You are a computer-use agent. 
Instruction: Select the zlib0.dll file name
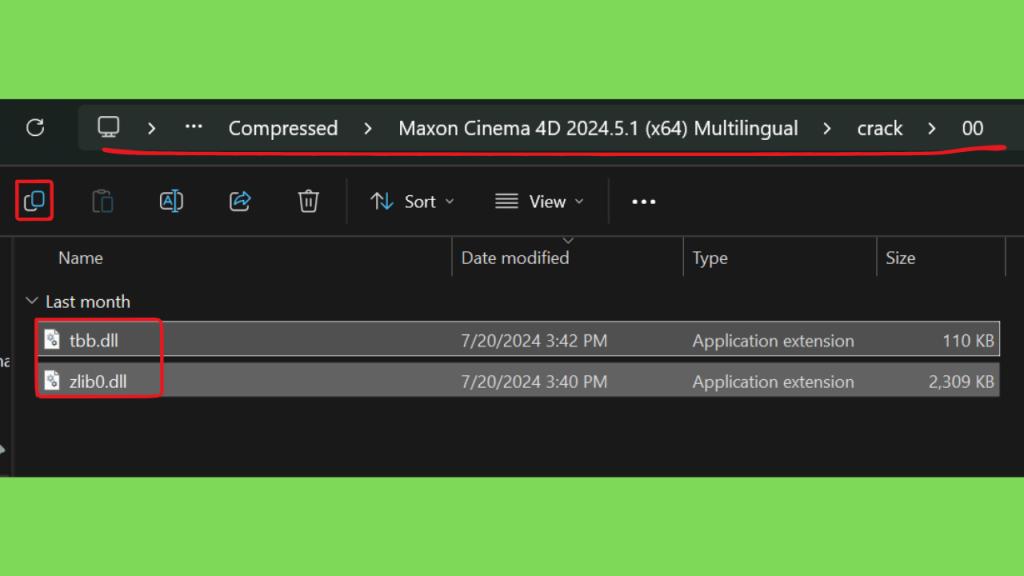click(98, 381)
